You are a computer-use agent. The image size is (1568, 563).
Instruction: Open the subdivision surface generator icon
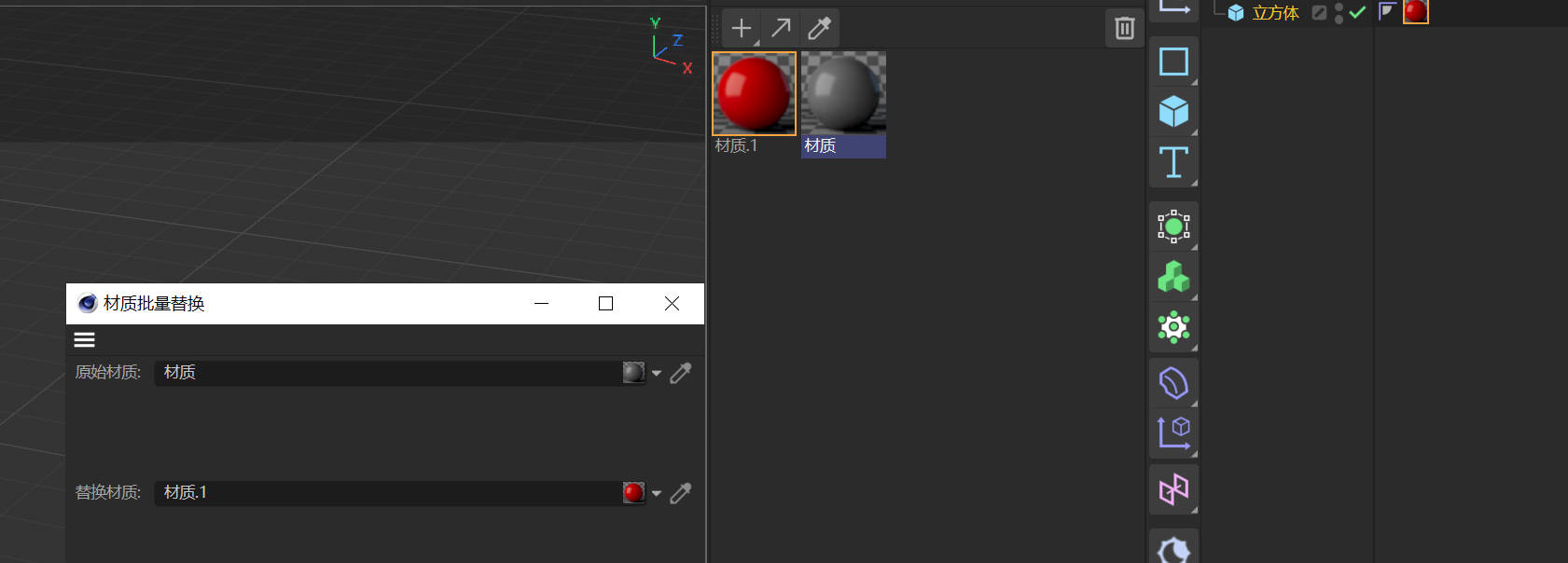(x=1173, y=227)
